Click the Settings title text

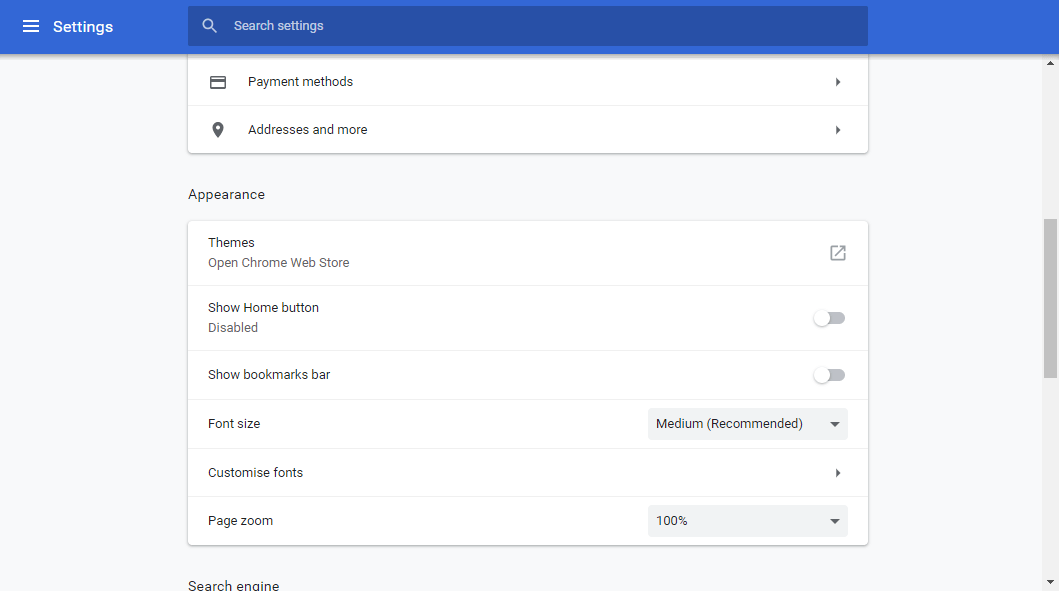pyautogui.click(x=83, y=27)
